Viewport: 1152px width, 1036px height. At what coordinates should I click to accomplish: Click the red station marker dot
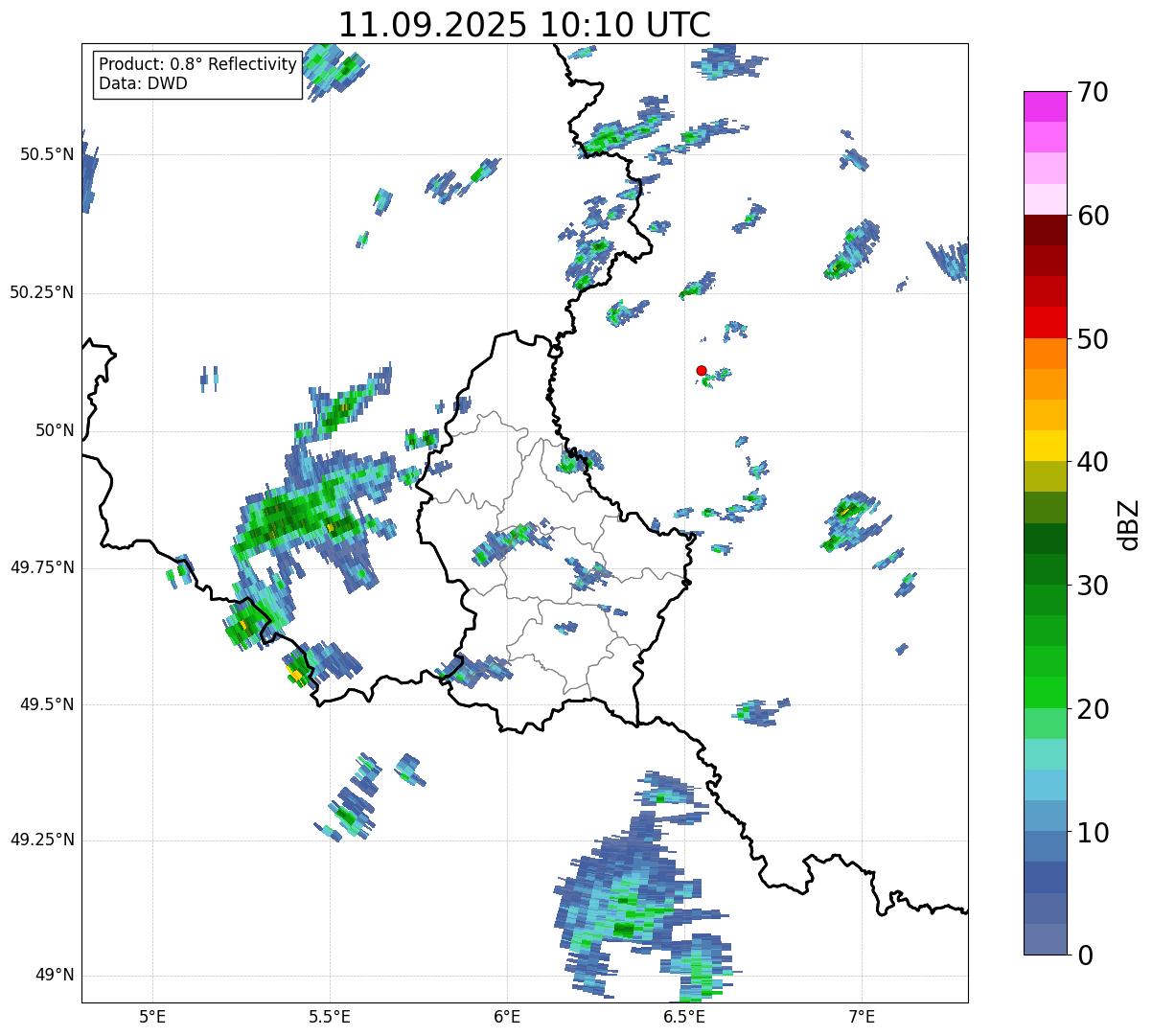coord(702,370)
